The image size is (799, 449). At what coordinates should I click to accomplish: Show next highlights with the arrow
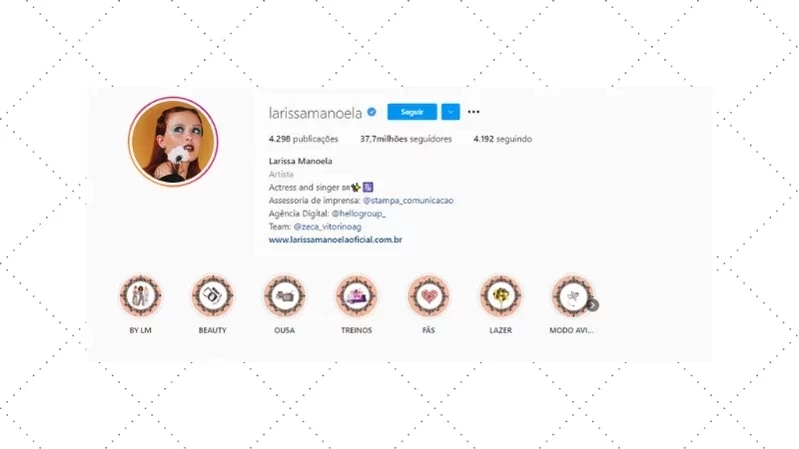point(593,305)
